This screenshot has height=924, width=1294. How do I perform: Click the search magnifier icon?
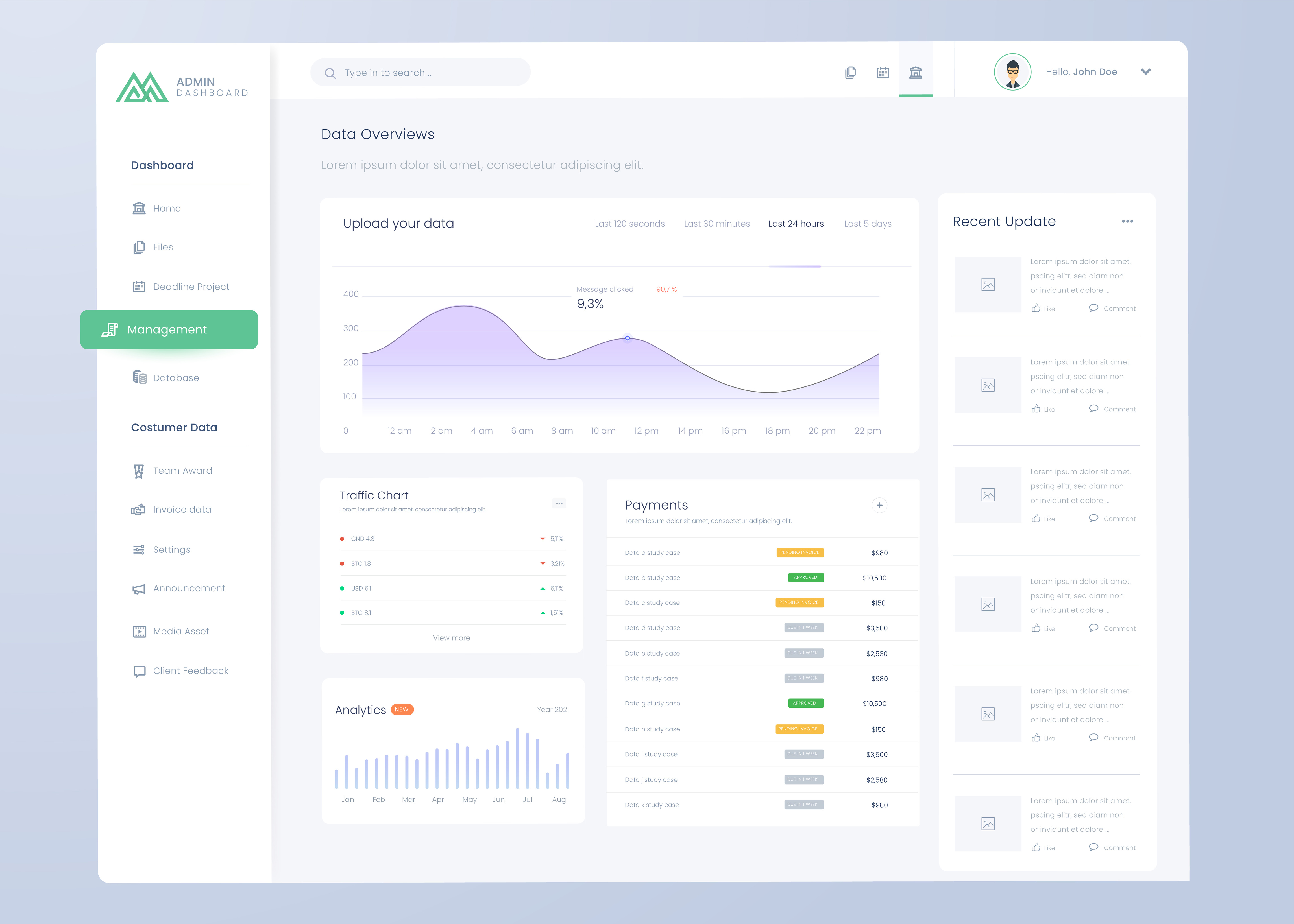[330, 73]
